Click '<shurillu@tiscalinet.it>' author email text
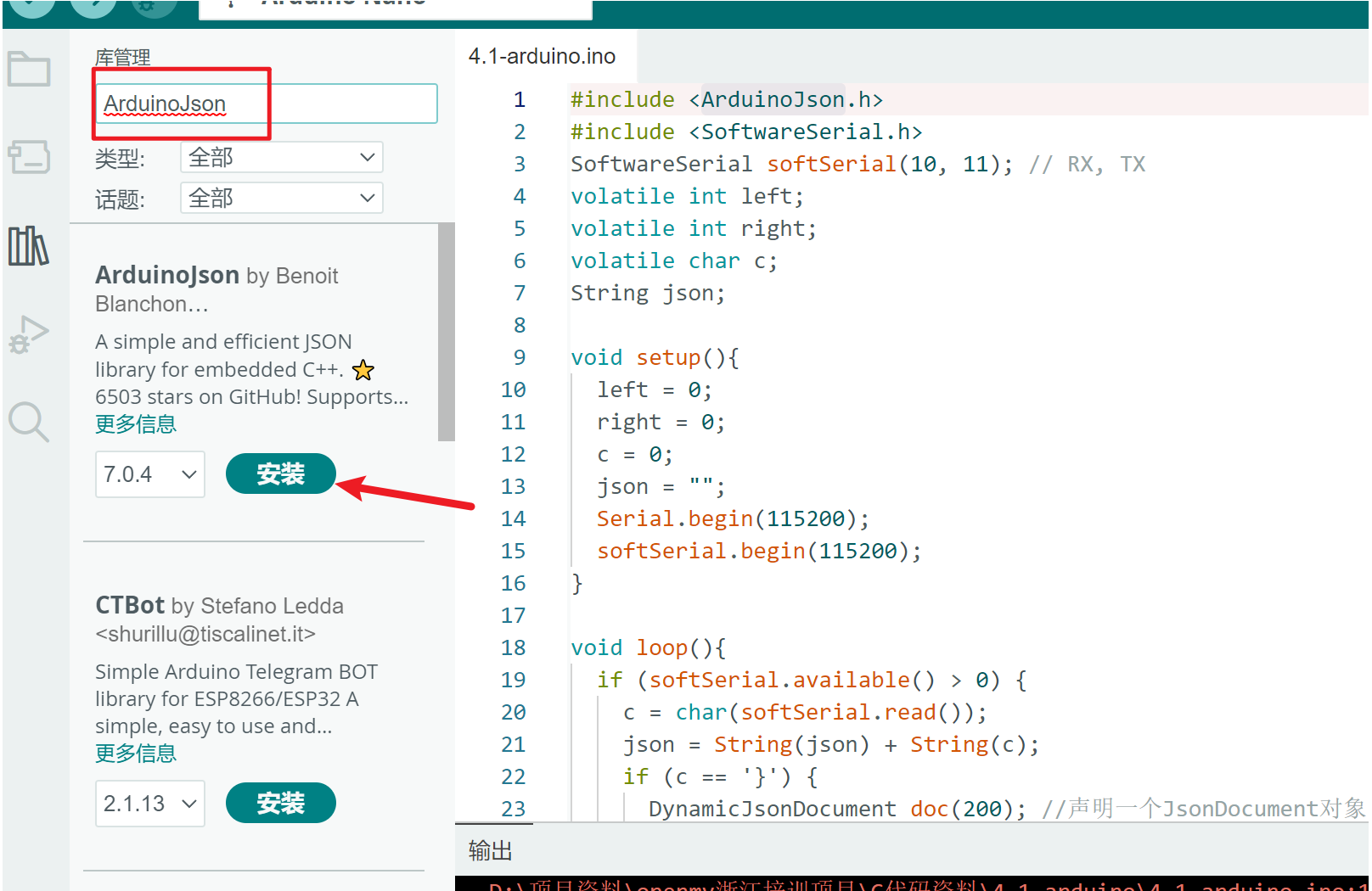1372x891 pixels. point(205,634)
